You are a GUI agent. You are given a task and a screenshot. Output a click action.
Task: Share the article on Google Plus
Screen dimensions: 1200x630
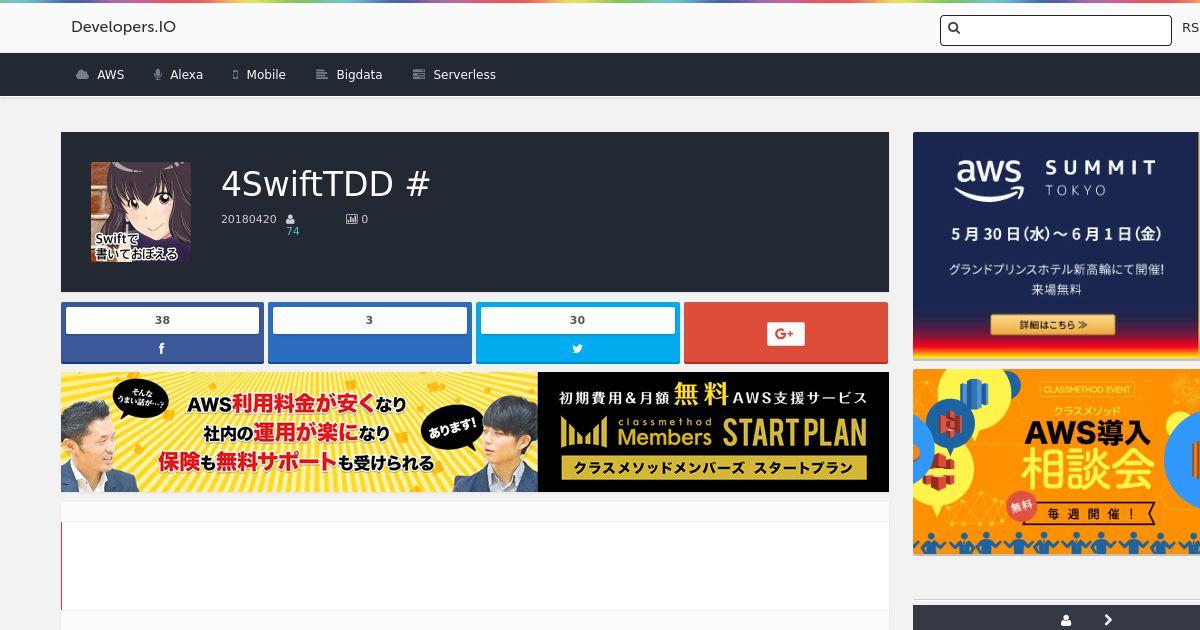(786, 333)
